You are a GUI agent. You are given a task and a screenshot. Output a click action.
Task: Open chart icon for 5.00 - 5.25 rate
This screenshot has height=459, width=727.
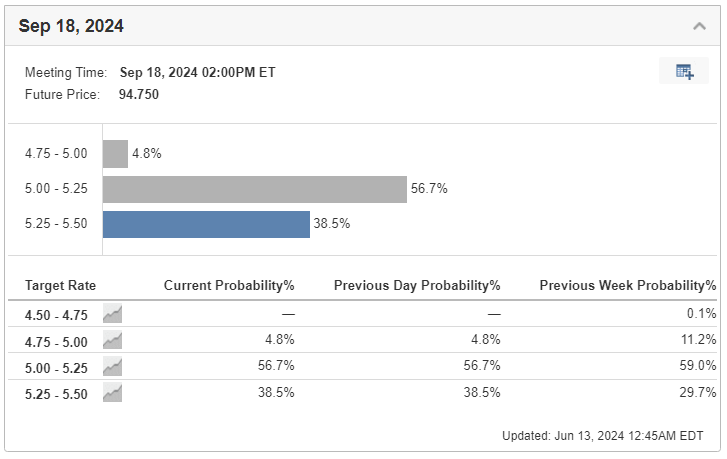coord(112,367)
